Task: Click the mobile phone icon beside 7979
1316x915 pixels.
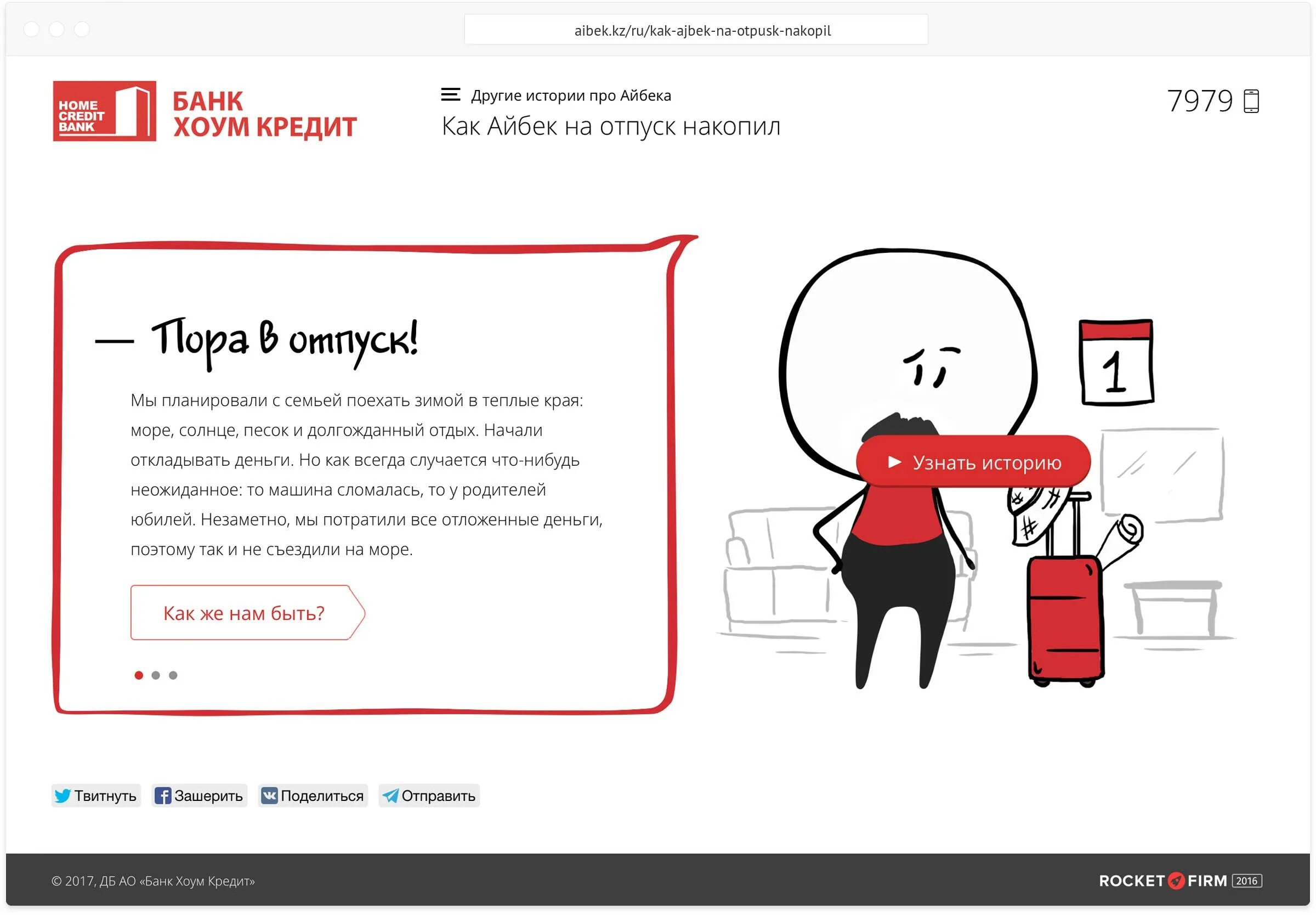Action: (x=1251, y=101)
